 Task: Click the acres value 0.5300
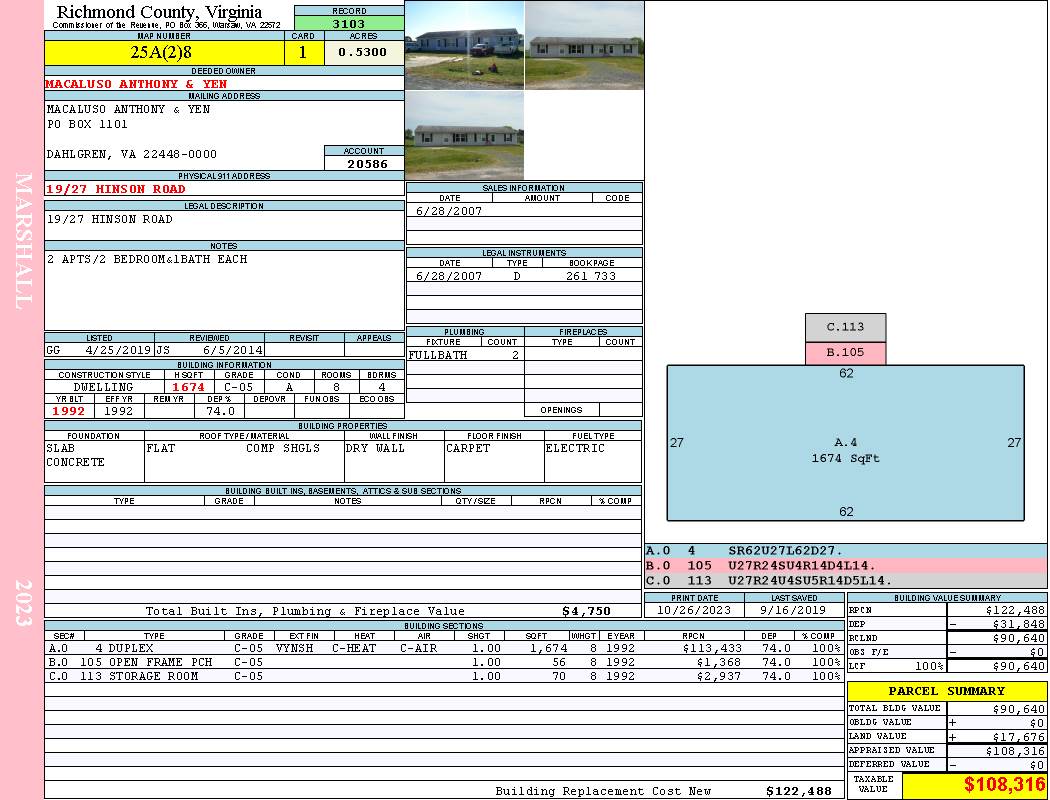coord(363,52)
